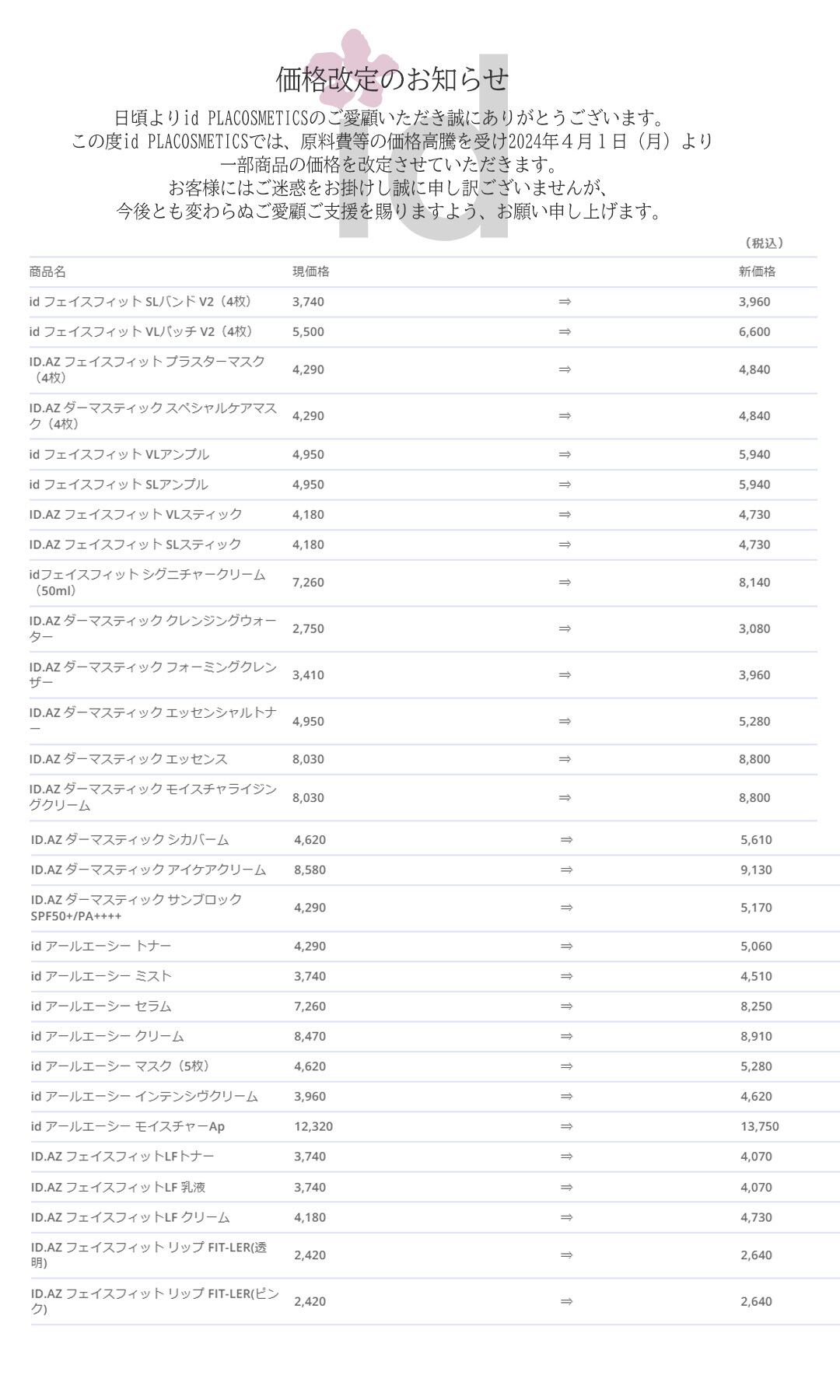
Task: Click the arrow in the シグニチャークリーム row
Action: tap(565, 583)
